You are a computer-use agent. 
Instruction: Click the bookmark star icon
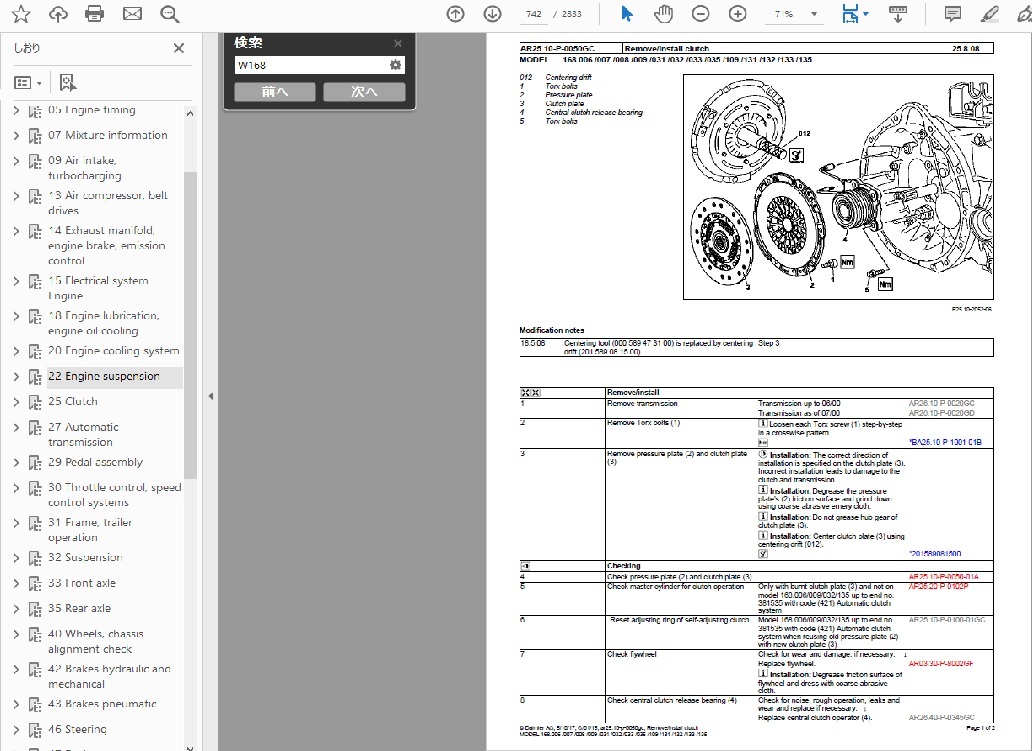pyautogui.click(x=21, y=14)
